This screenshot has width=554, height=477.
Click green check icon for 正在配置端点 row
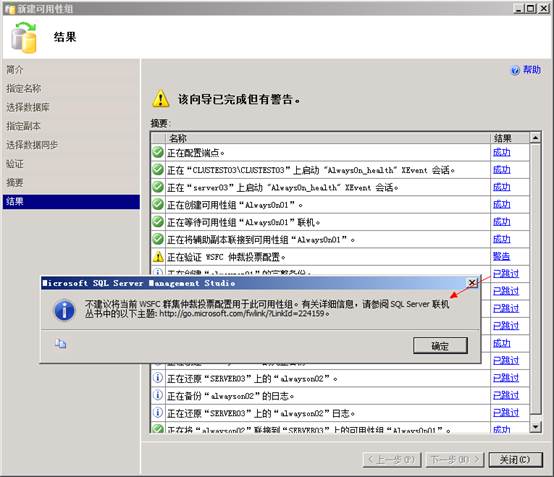(158, 152)
